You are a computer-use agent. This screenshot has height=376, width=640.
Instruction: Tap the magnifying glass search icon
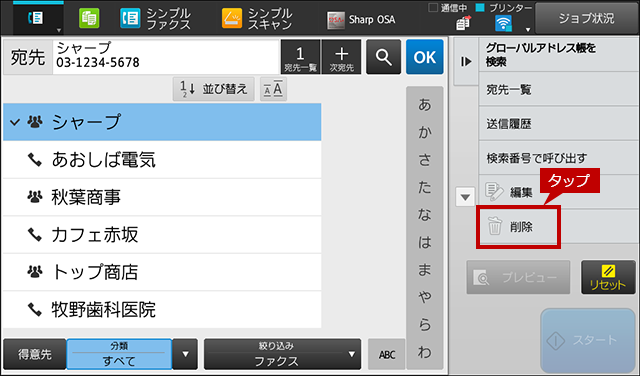pyautogui.click(x=383, y=57)
